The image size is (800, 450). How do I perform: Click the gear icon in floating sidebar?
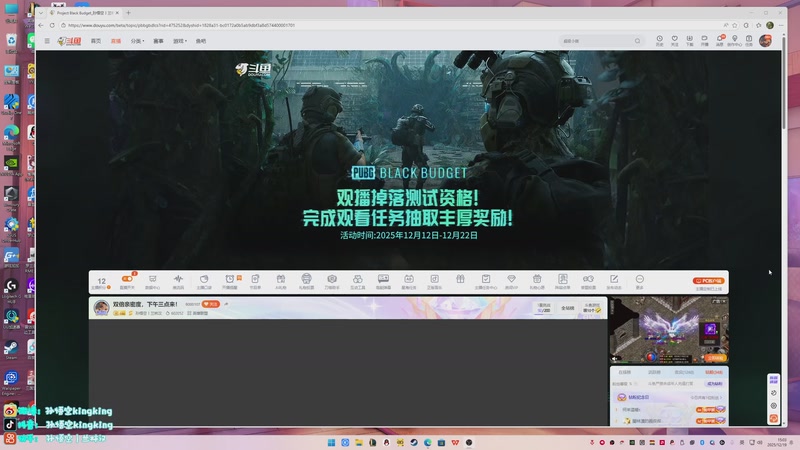point(773,406)
